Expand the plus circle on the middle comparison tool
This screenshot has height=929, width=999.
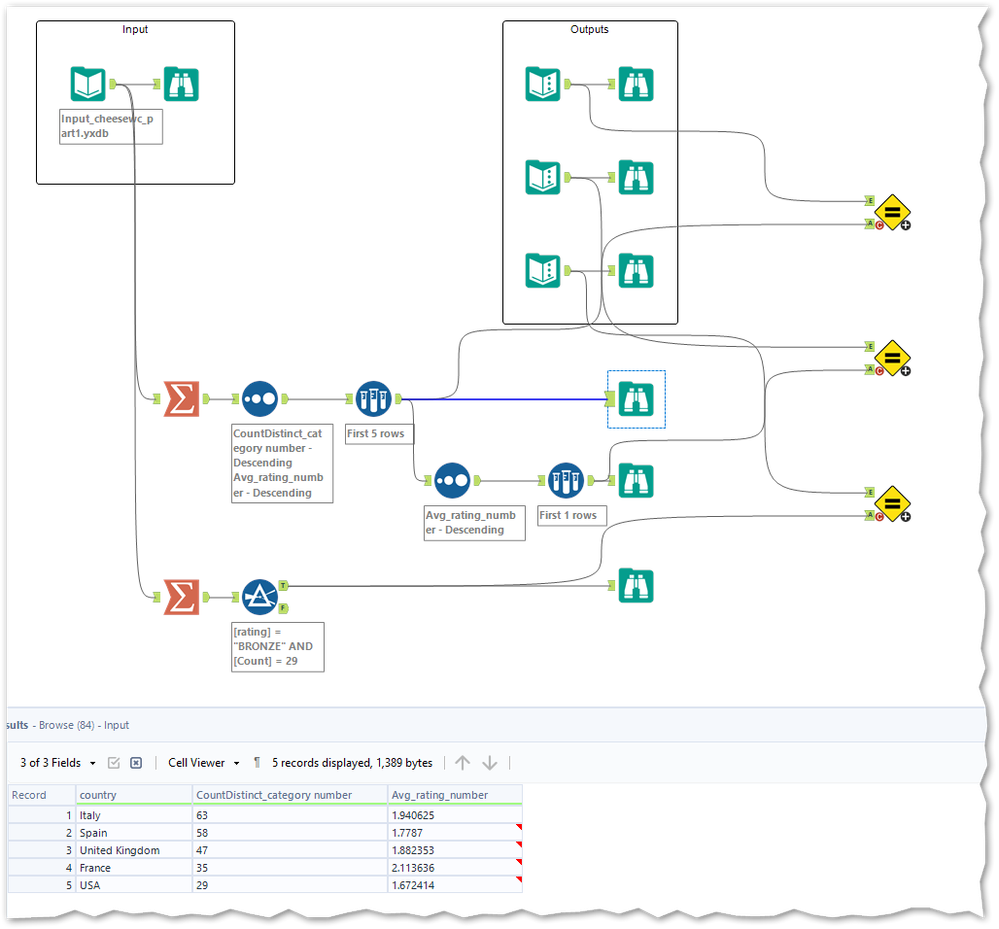point(905,371)
